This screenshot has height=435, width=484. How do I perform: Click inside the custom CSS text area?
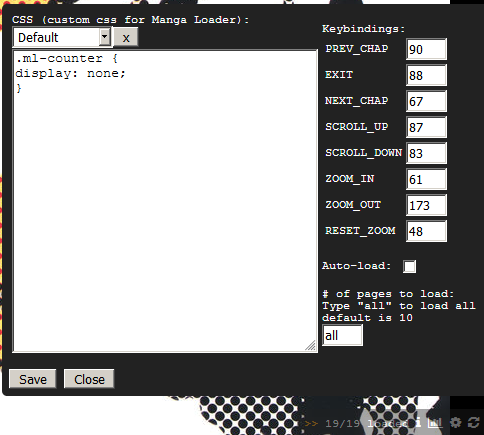tap(165, 201)
